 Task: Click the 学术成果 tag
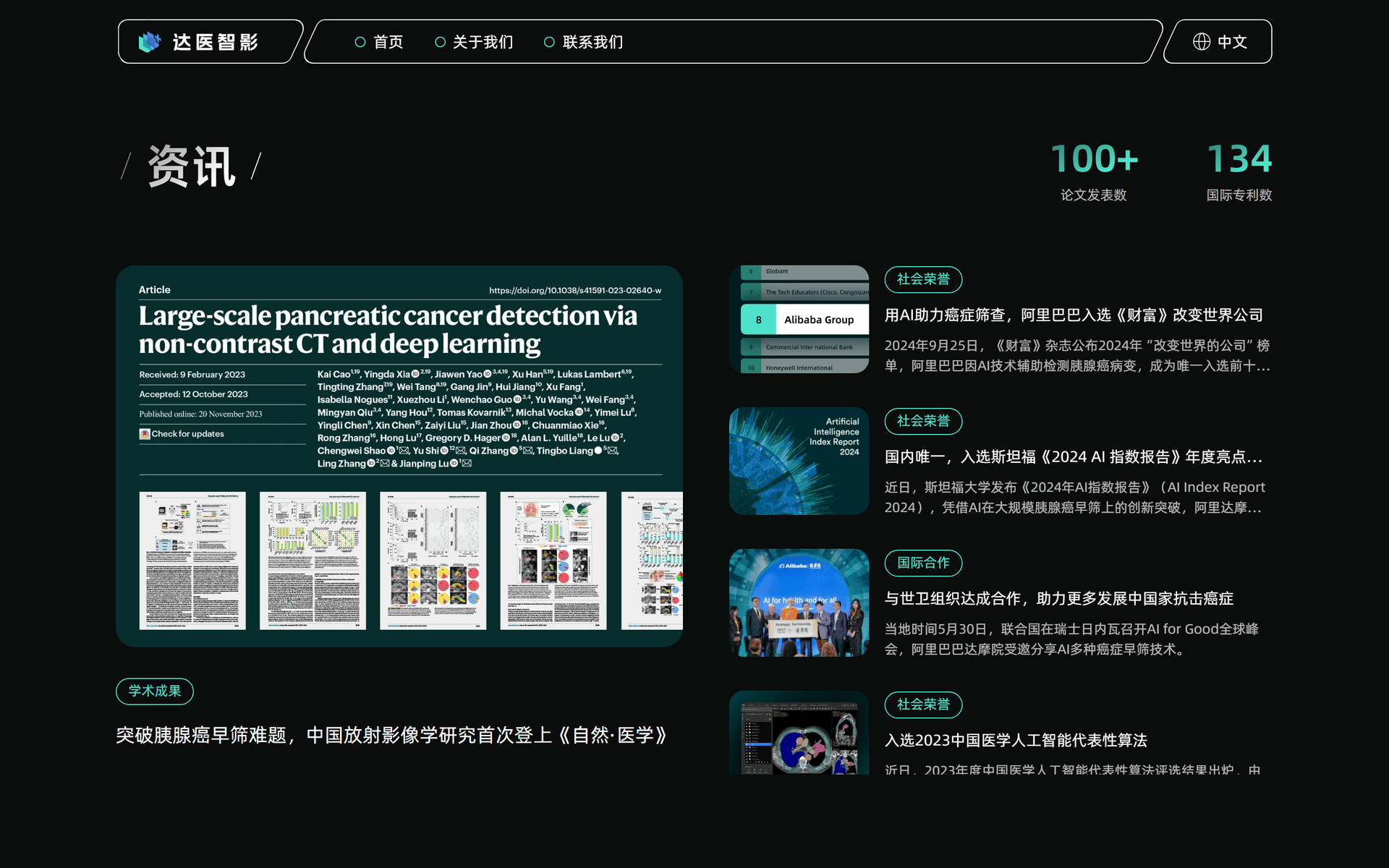coord(155,691)
